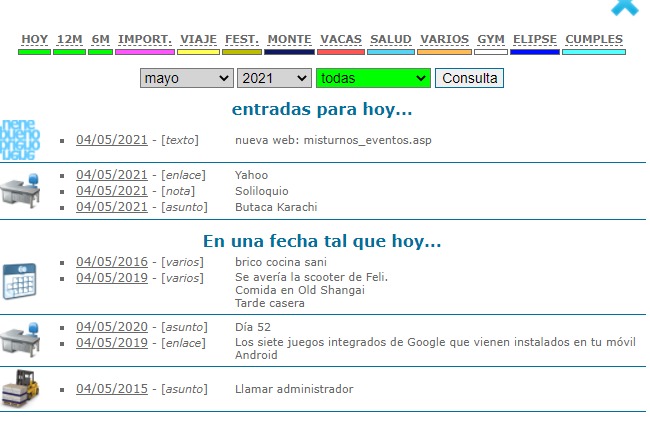Viewport: 650px width, 434px height.
Task: Open the VIAJE menu item
Action: 198,40
